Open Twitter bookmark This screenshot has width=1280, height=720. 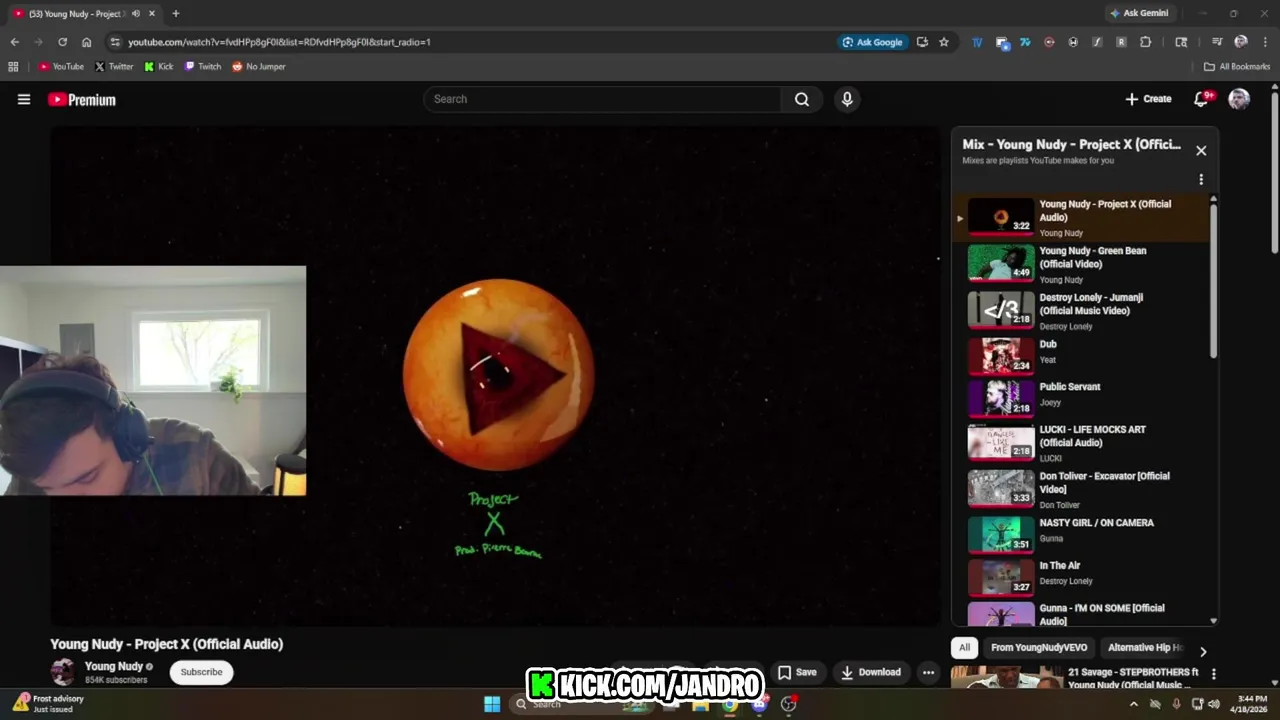click(x=114, y=67)
